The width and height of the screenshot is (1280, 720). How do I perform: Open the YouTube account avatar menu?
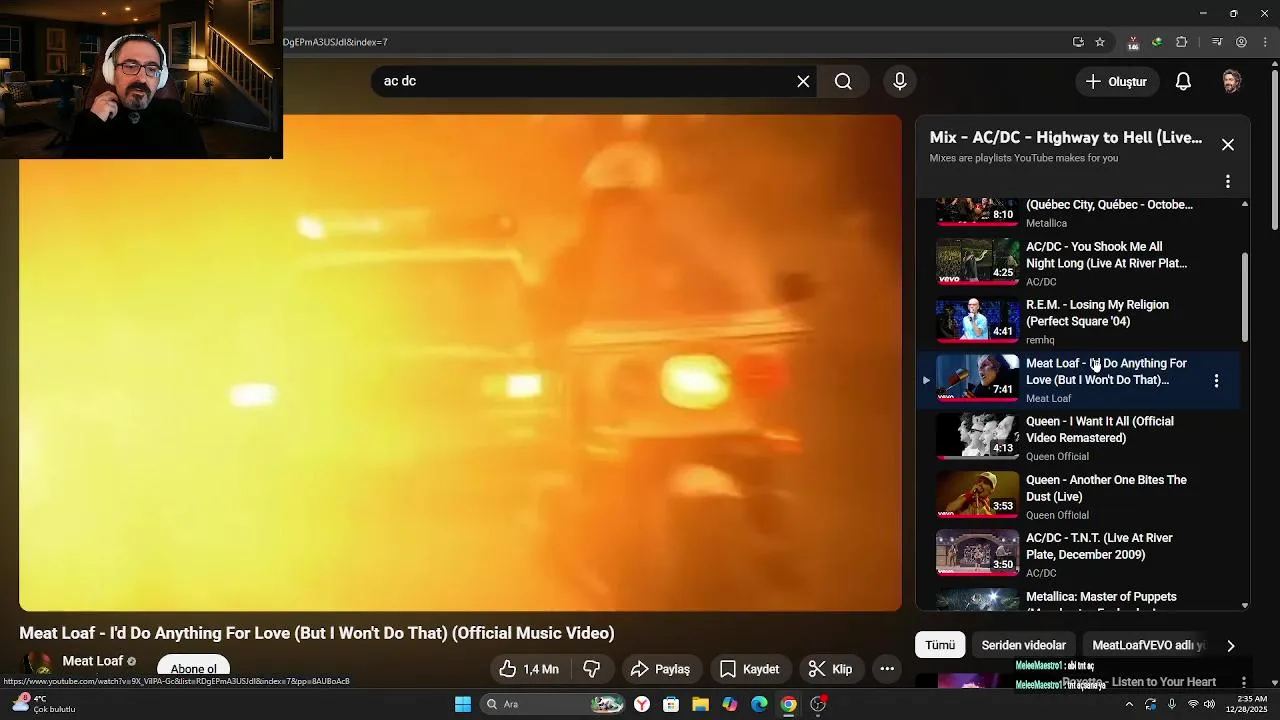point(1232,82)
